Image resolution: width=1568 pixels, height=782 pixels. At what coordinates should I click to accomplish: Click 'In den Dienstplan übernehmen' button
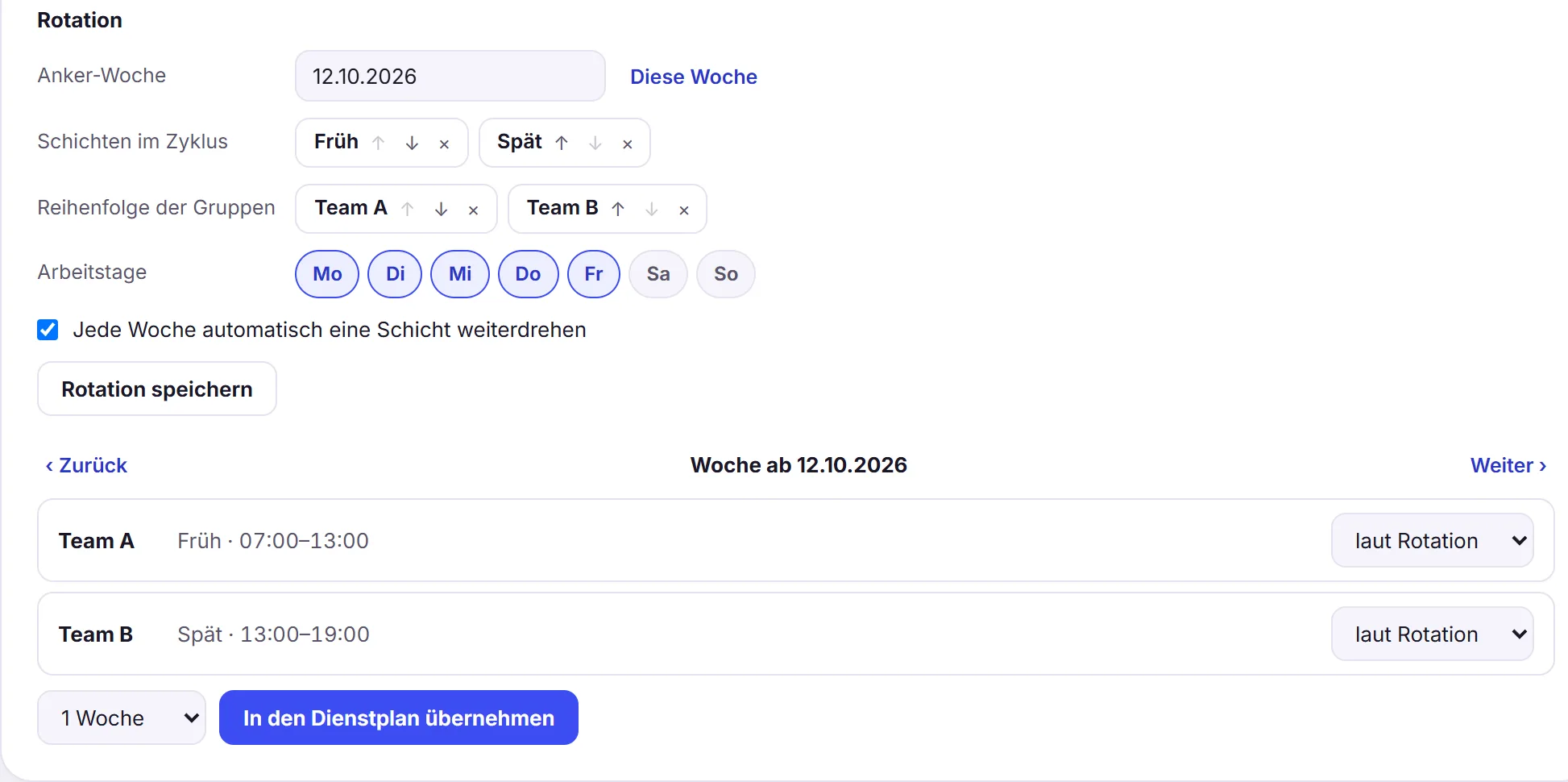[399, 718]
